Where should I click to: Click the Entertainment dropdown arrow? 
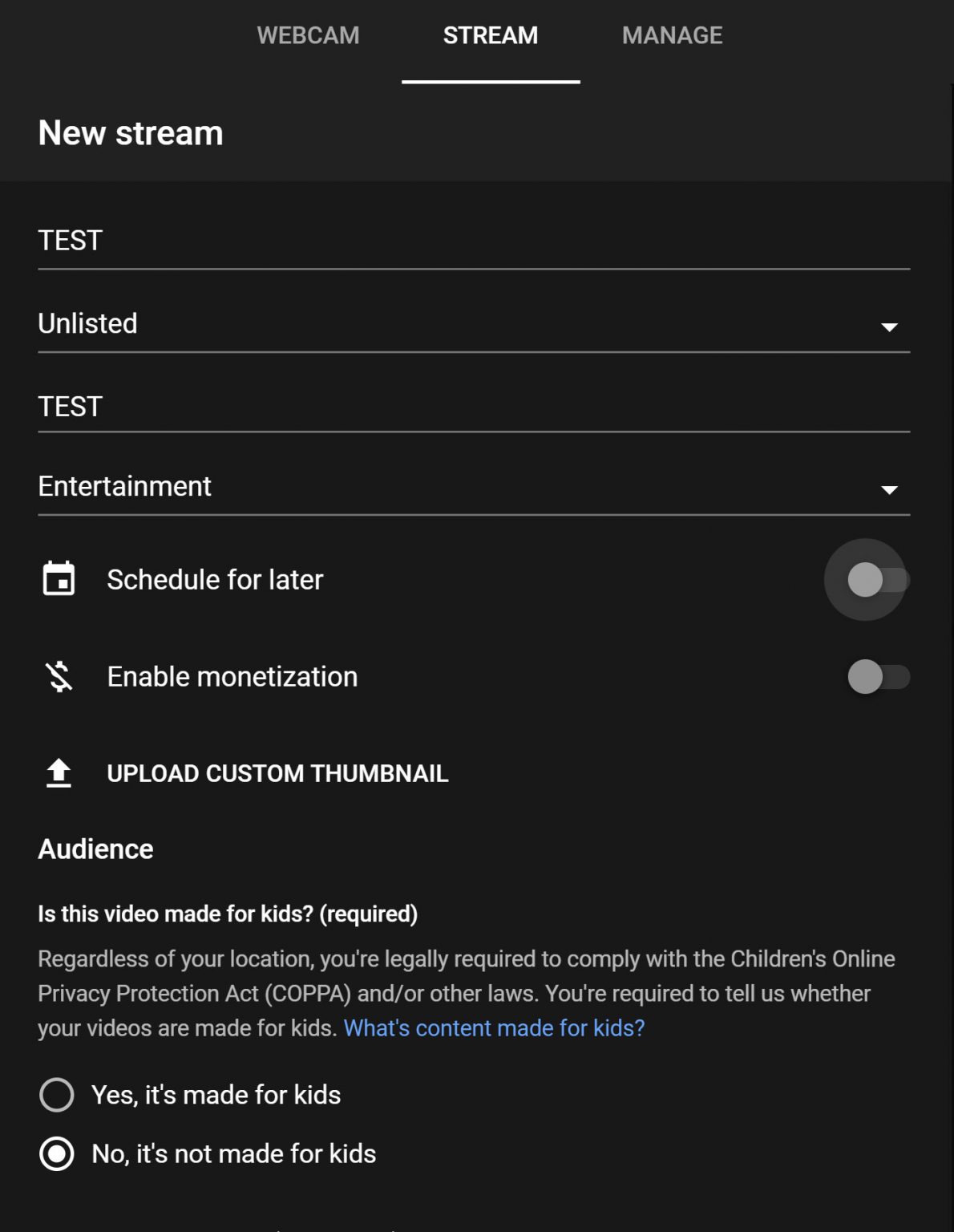pos(889,489)
